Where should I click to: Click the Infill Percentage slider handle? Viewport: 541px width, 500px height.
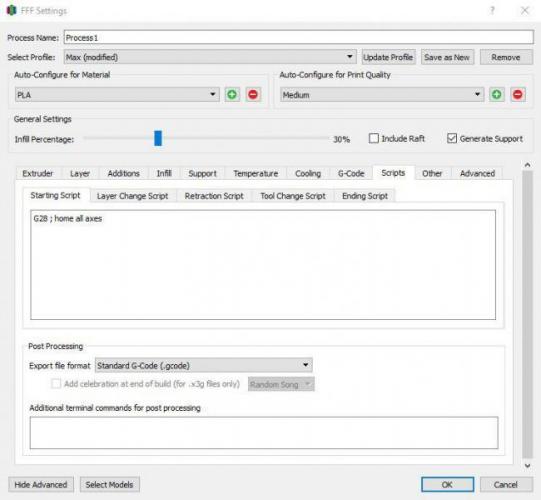(x=158, y=138)
